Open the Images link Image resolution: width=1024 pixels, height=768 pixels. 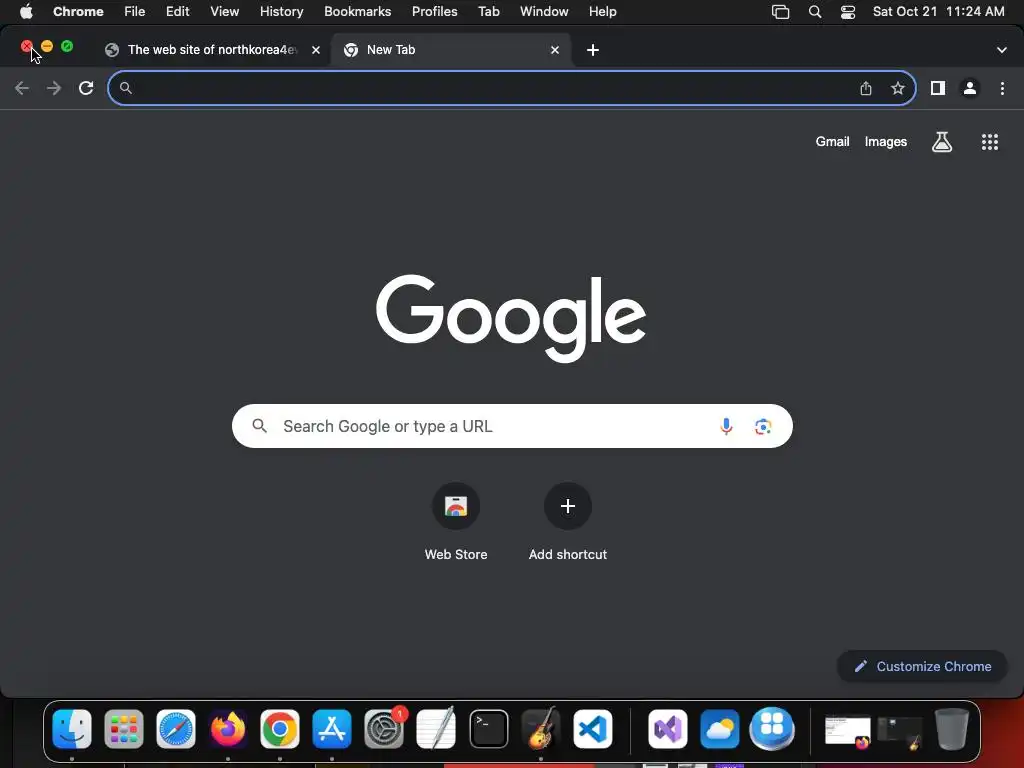pos(886,142)
